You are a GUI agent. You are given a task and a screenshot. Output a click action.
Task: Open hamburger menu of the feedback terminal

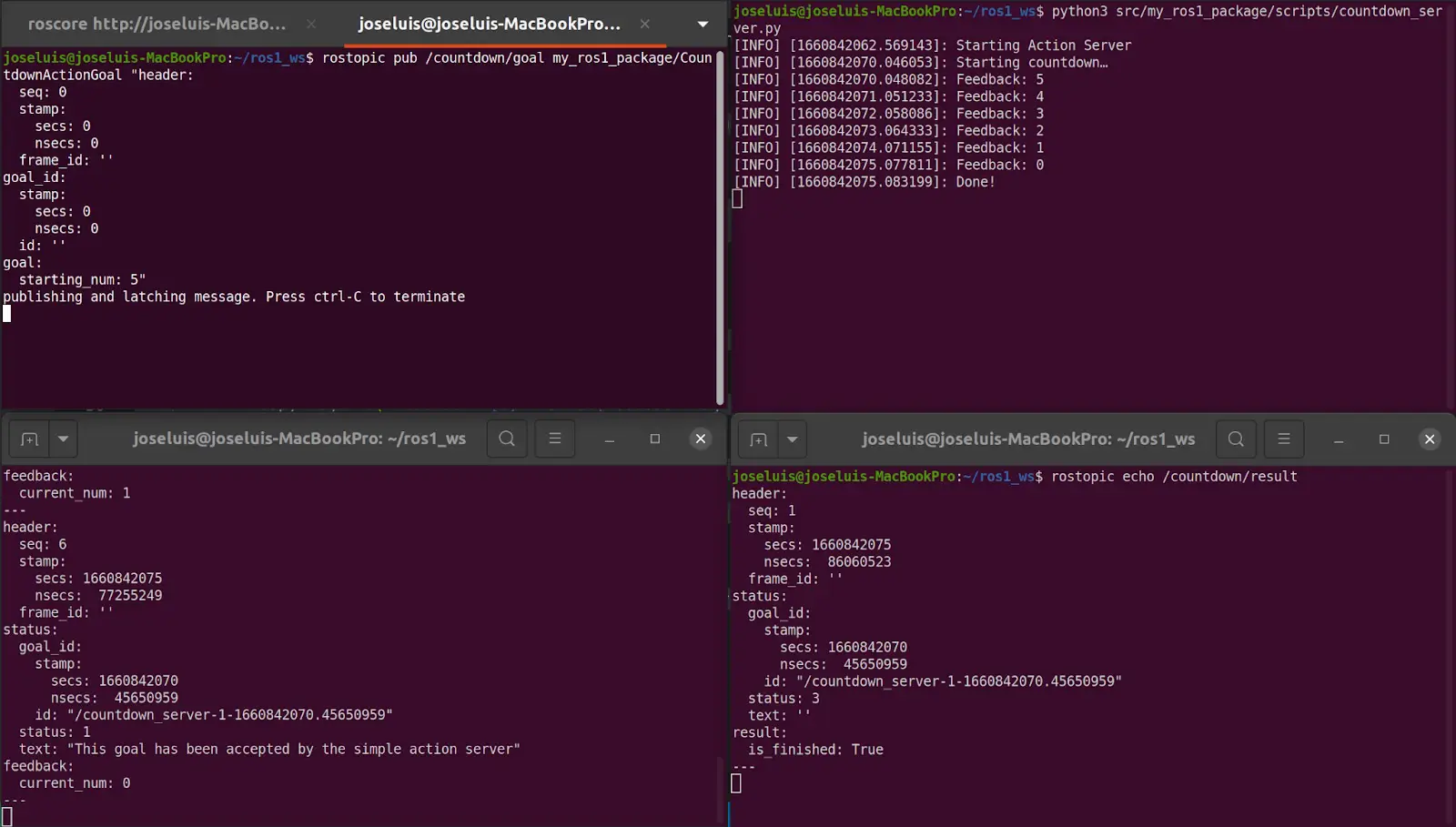555,439
